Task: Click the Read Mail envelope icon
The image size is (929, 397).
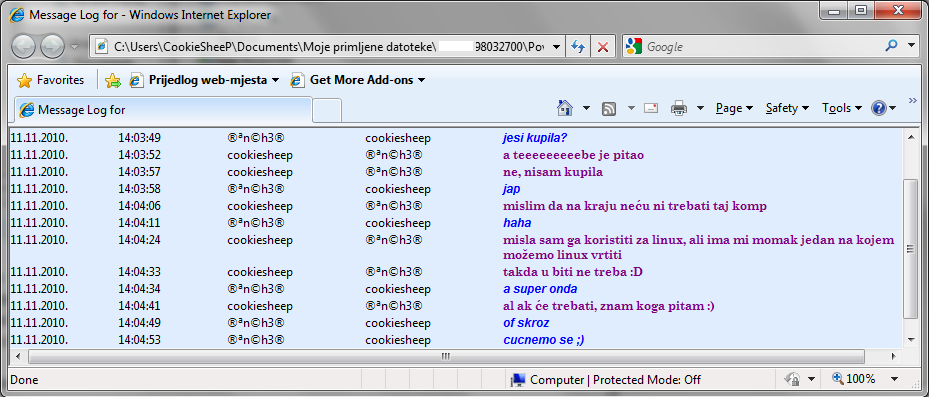Action: 651,108
